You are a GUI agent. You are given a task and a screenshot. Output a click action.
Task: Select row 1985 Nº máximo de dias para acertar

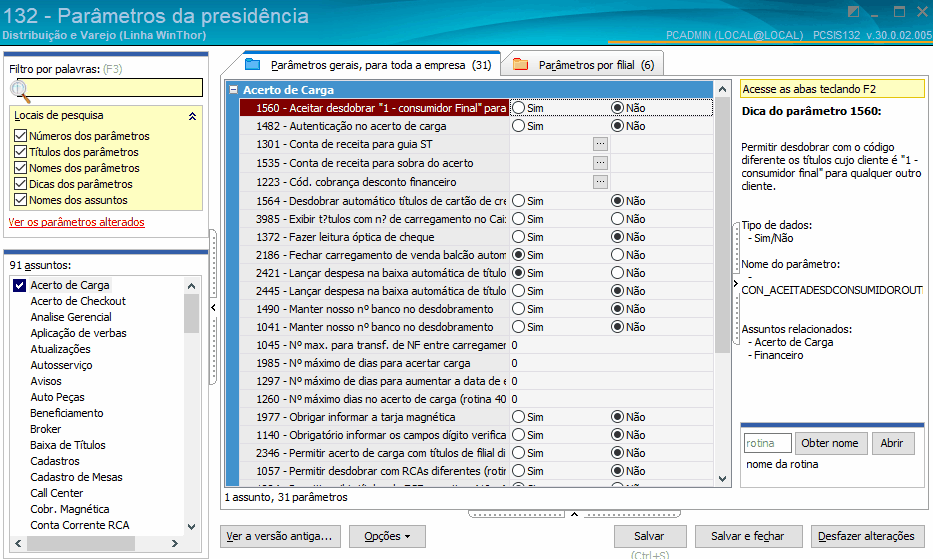[x=476, y=363]
